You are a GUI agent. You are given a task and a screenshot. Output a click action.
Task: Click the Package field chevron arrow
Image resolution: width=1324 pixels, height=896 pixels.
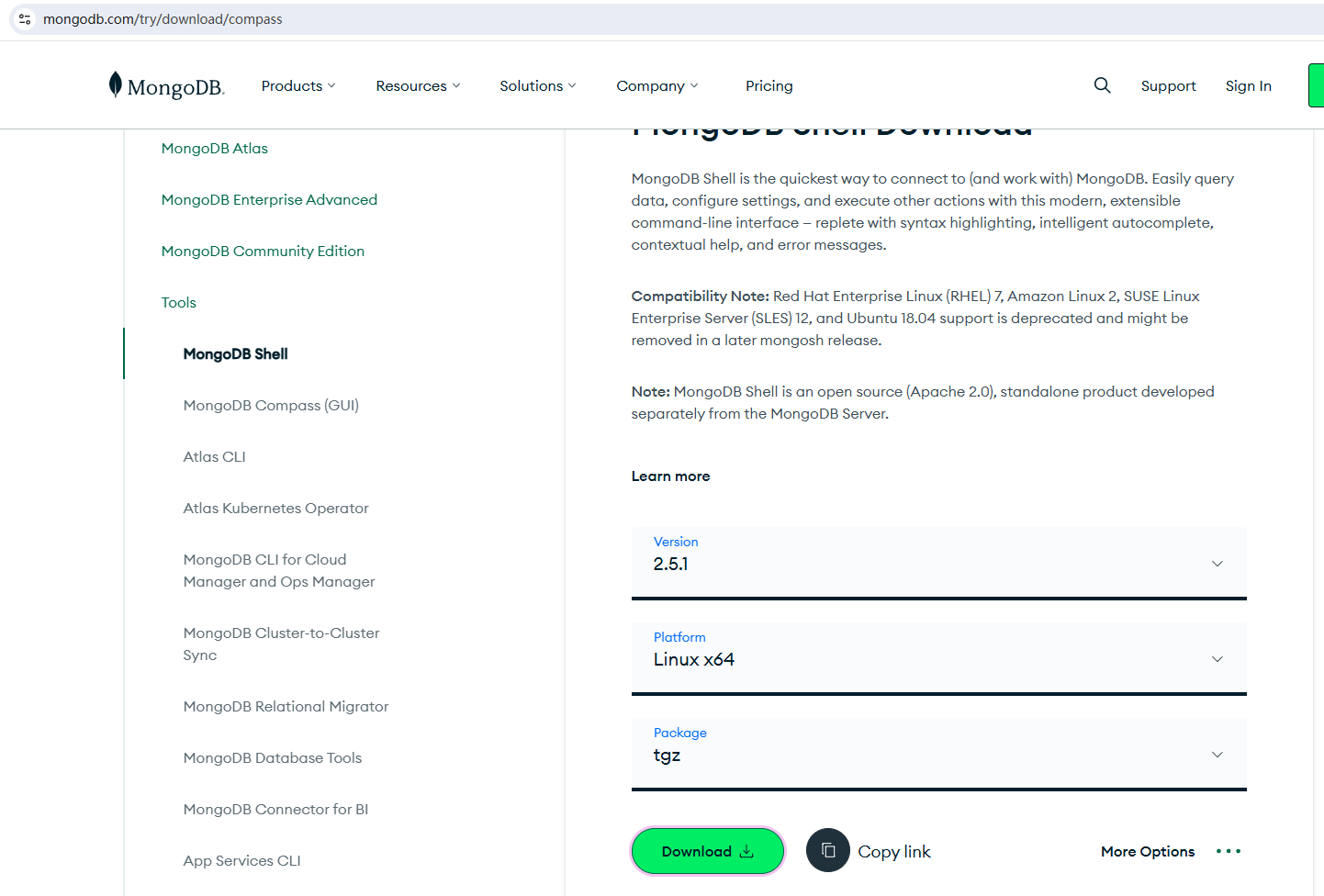(x=1217, y=755)
